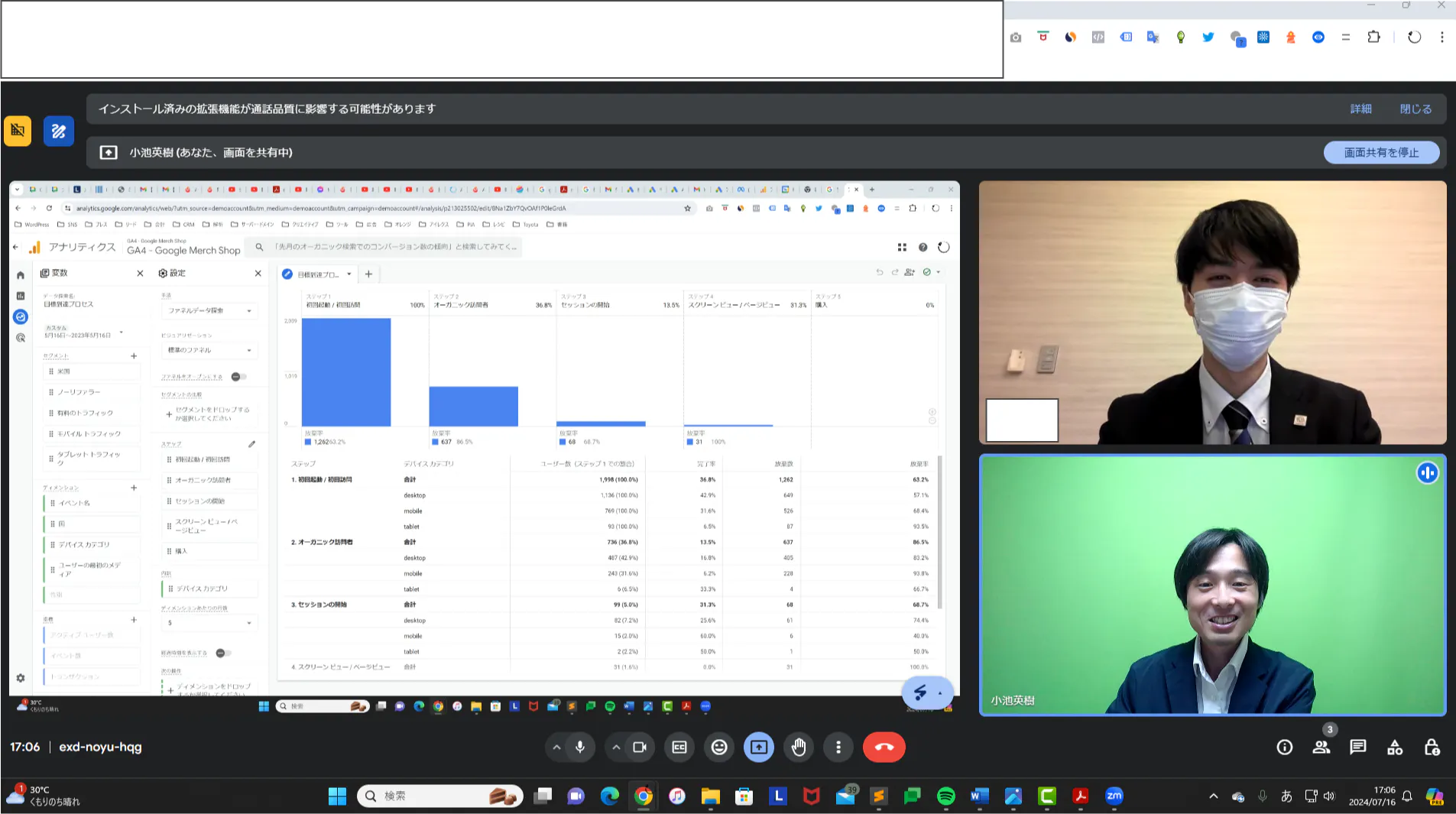The width and height of the screenshot is (1456, 814).
Task: Expand audio settings chevron beside microphone
Action: click(x=556, y=747)
